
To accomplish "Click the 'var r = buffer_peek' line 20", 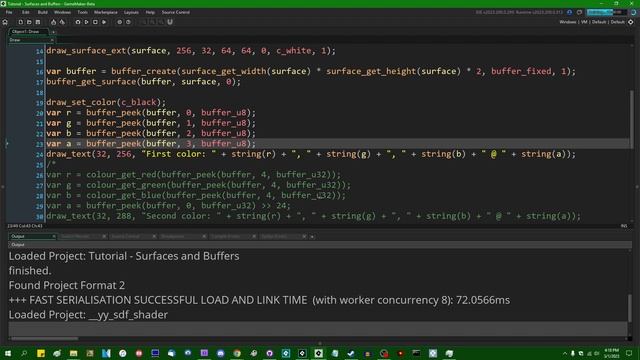I will tap(151, 112).
